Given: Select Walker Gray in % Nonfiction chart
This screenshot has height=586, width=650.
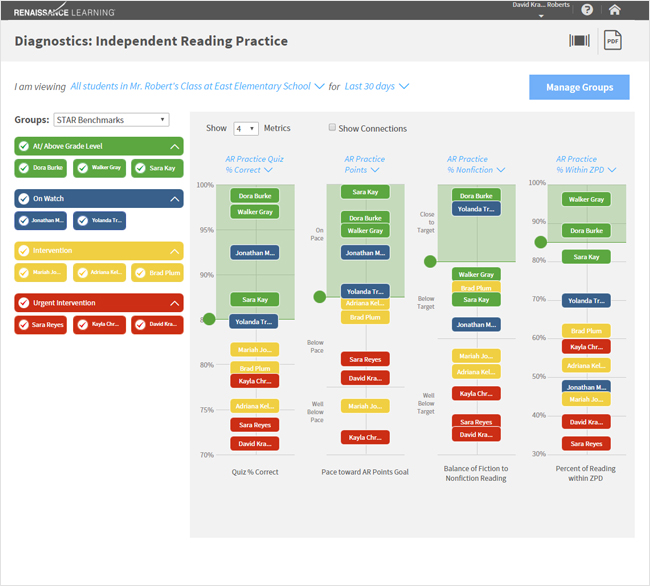Looking at the screenshot, I should tap(476, 274).
